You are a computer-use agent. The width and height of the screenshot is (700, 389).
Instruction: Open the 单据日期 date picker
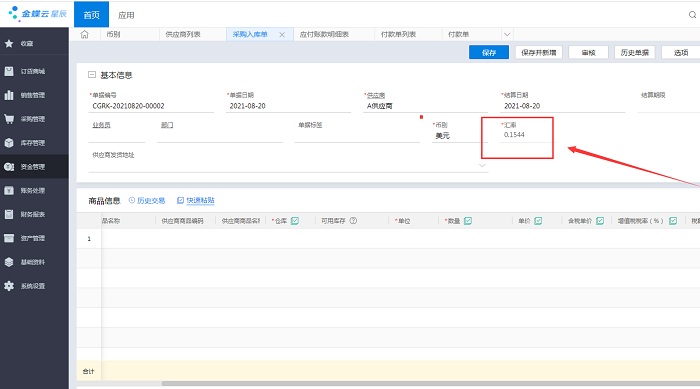pos(288,106)
